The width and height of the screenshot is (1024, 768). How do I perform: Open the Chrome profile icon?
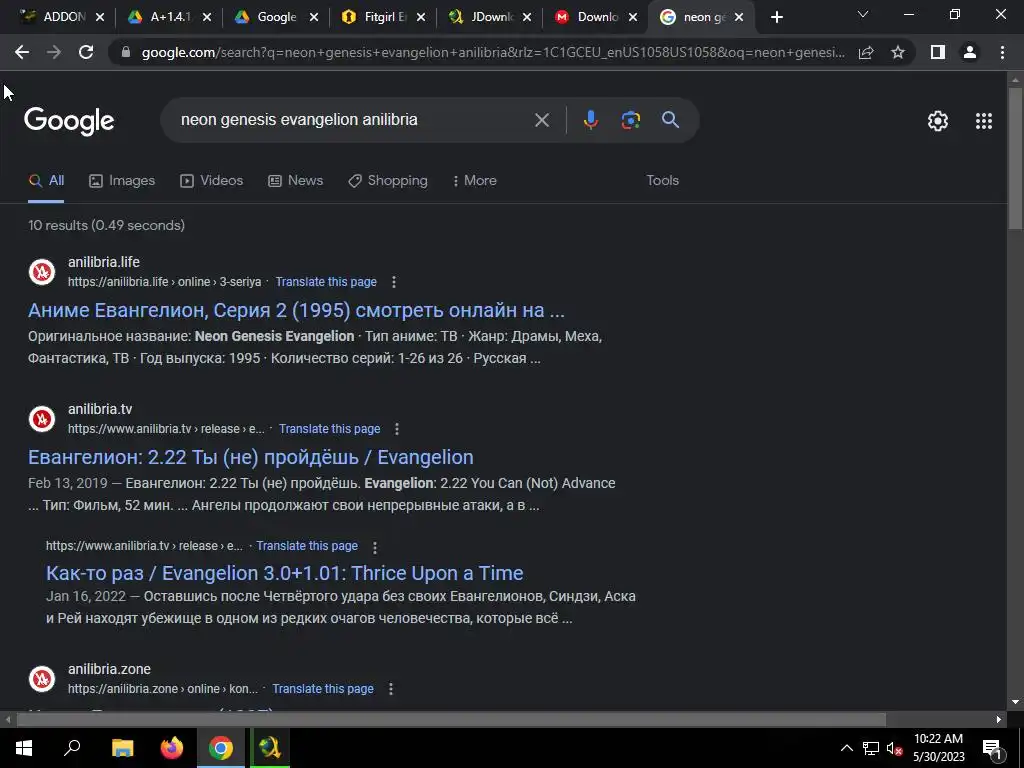970,52
